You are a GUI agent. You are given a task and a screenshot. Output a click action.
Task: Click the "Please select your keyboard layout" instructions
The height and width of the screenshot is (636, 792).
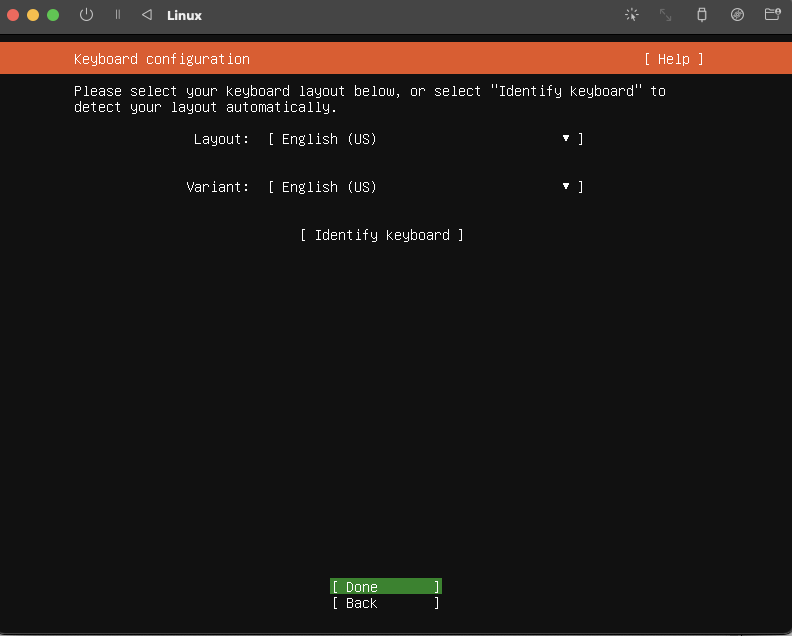(370, 99)
